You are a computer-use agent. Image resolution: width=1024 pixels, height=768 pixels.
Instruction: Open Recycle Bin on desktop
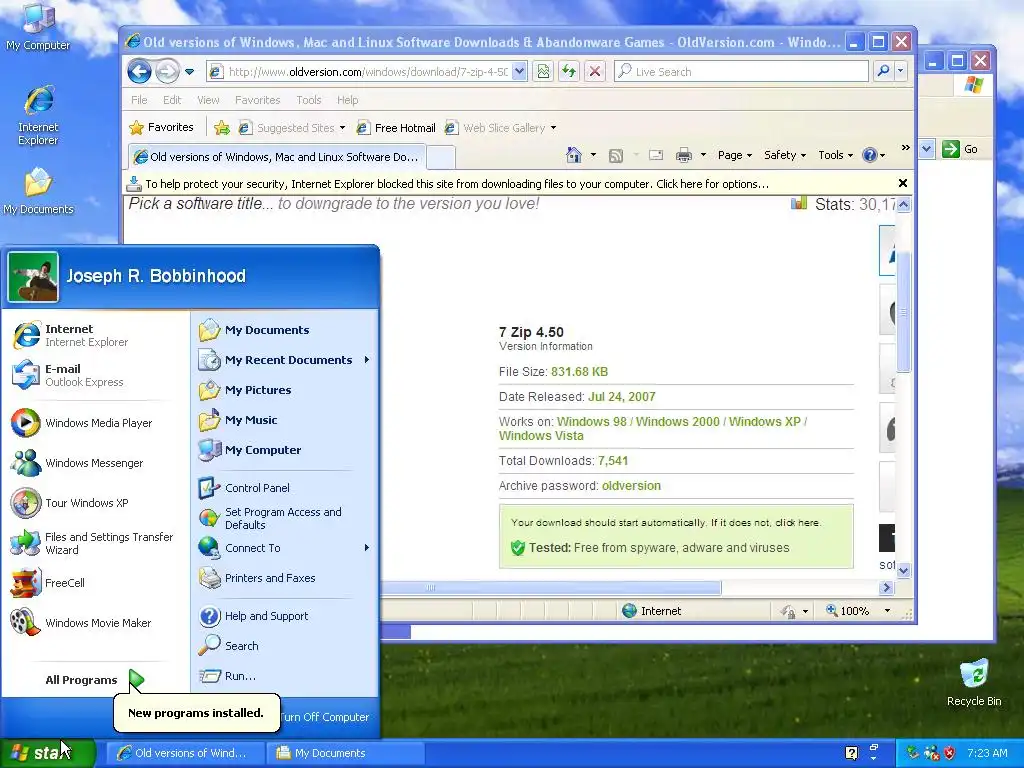pos(974,682)
